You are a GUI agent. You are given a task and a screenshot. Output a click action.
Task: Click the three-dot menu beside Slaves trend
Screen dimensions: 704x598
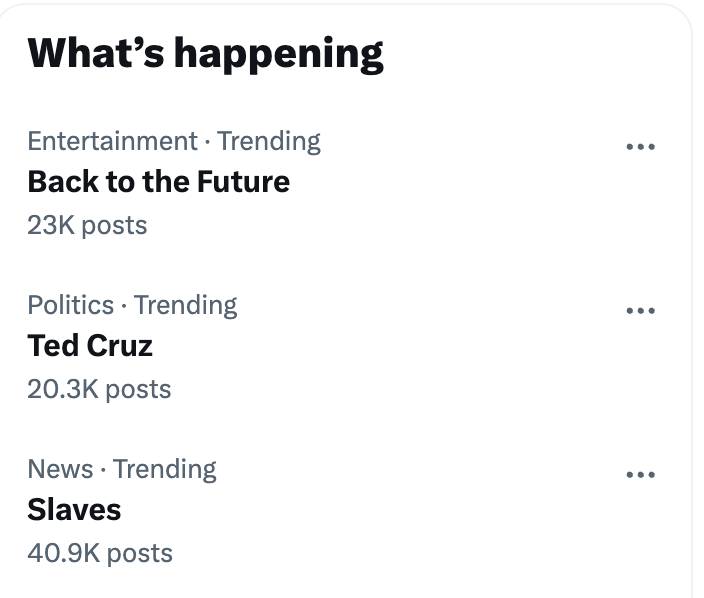(x=639, y=475)
